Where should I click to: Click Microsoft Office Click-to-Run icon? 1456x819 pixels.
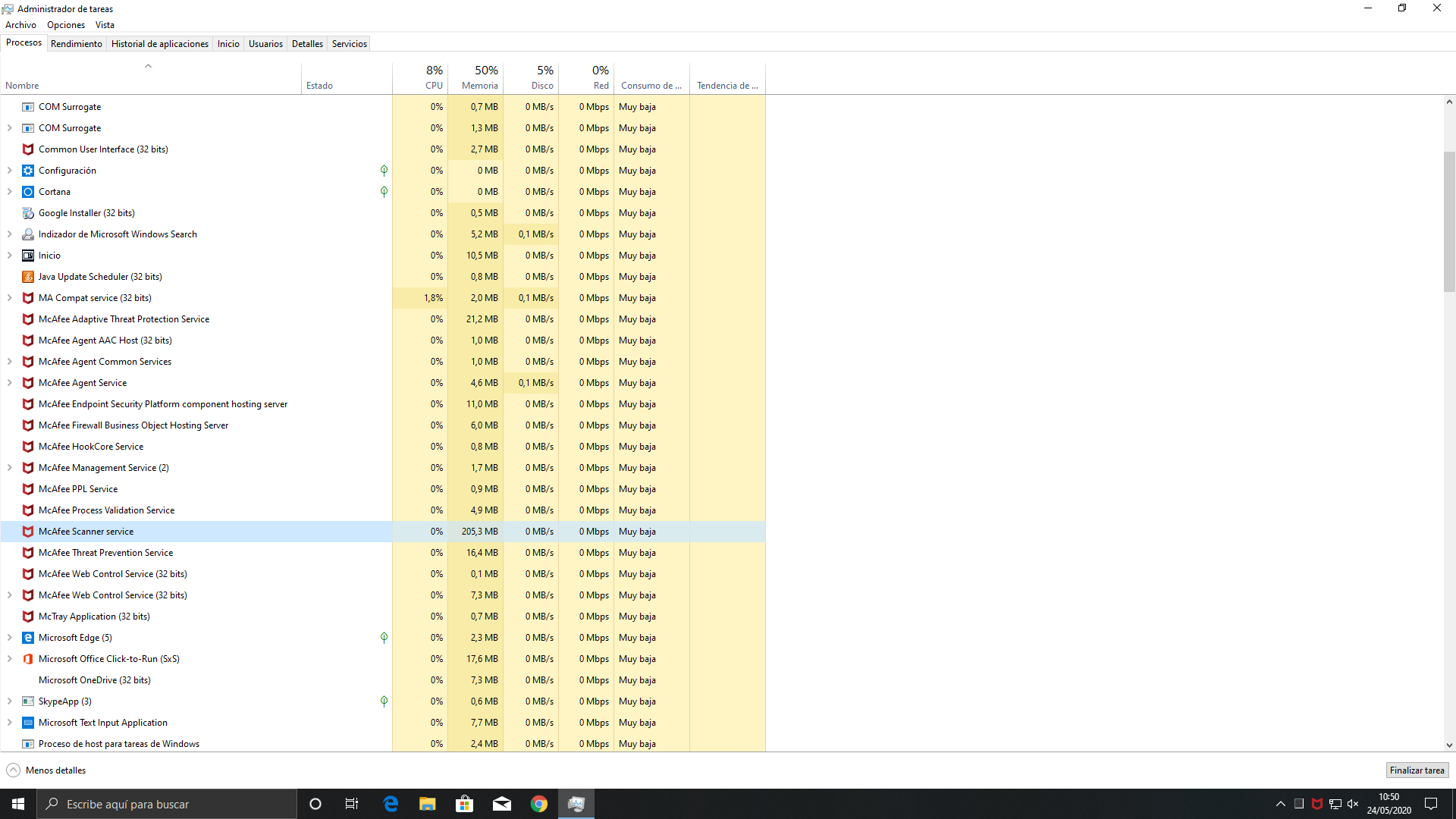pos(28,659)
